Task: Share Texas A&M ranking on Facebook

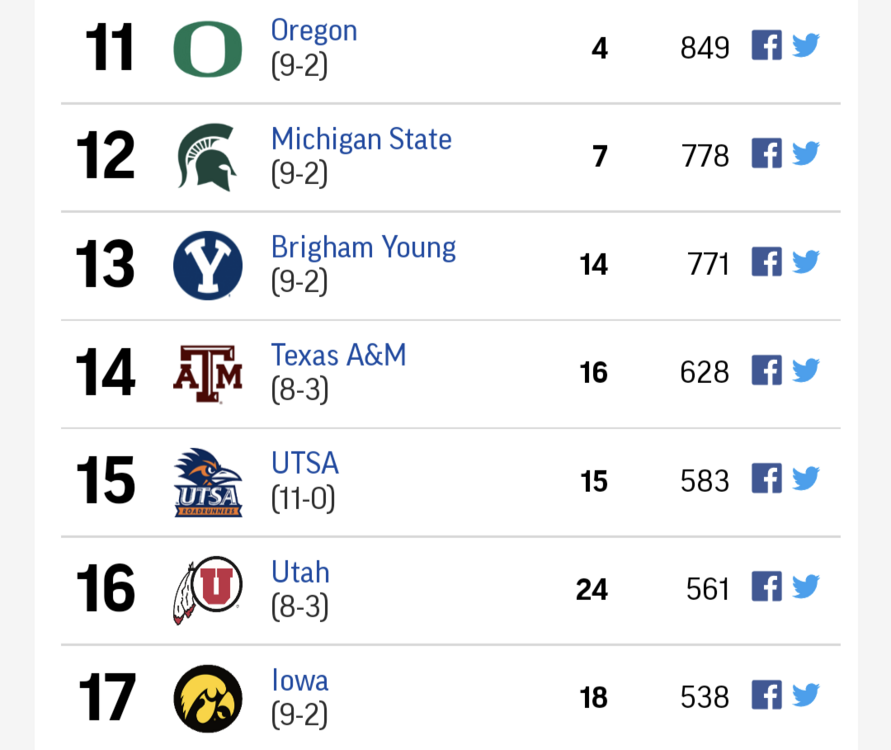Action: (x=767, y=370)
